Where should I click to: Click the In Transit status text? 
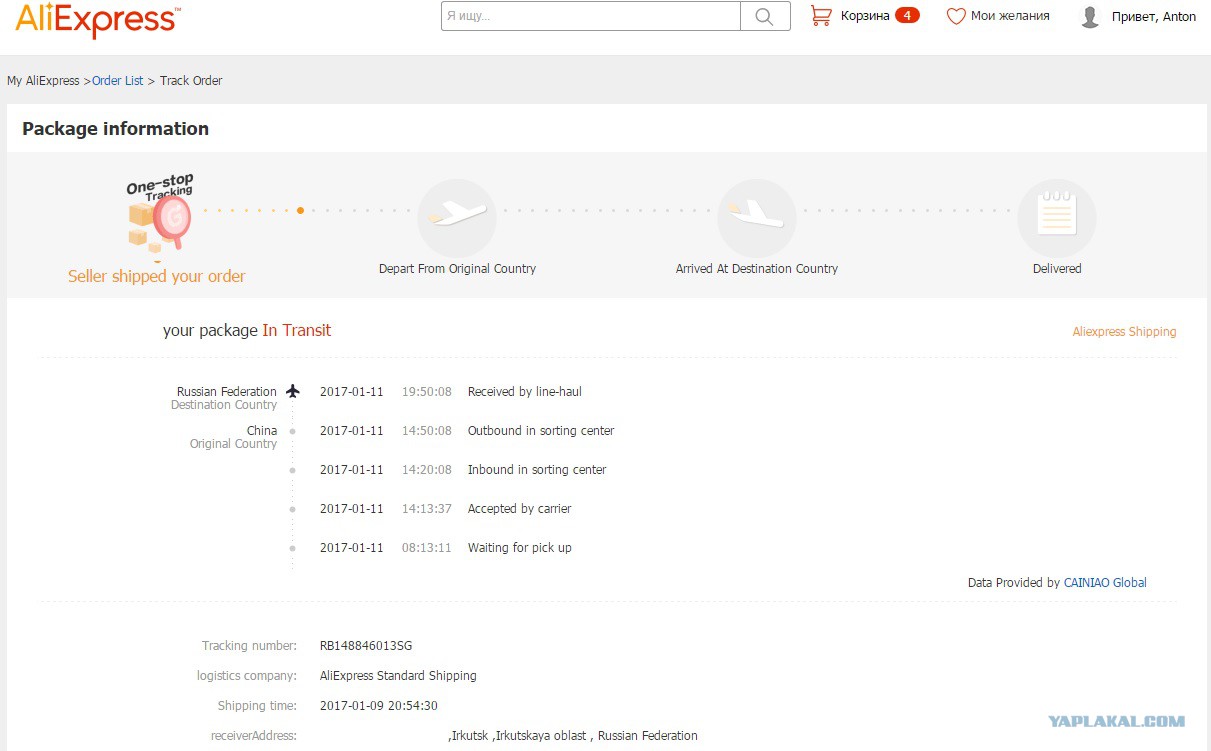[x=296, y=331]
